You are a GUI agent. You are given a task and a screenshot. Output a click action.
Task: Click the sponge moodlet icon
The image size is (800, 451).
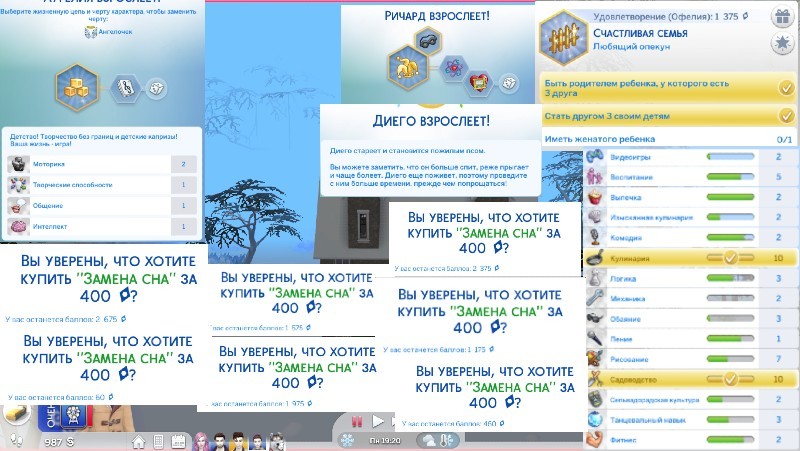click(17, 415)
